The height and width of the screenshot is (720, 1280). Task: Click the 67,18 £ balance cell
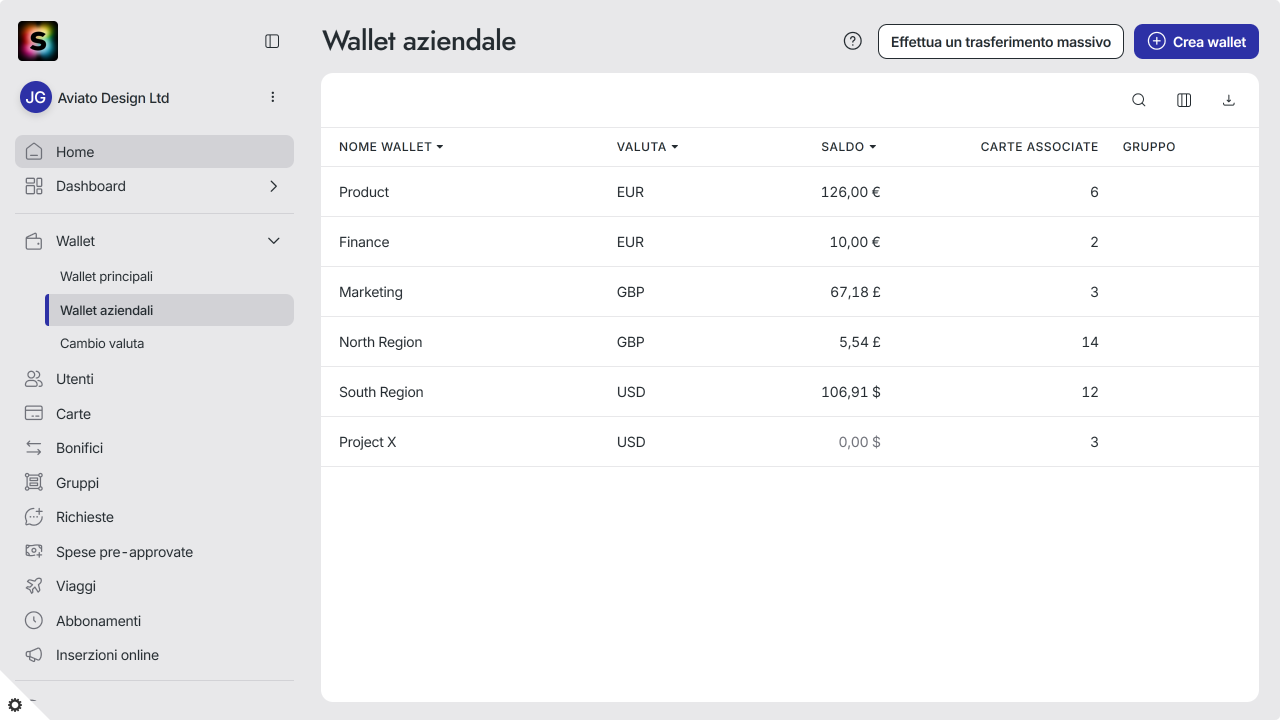[855, 292]
